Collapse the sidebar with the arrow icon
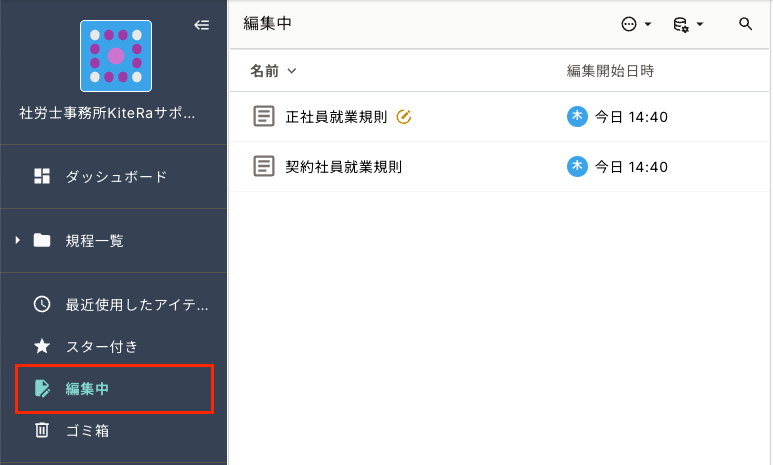The height and width of the screenshot is (465, 773). pos(201,26)
